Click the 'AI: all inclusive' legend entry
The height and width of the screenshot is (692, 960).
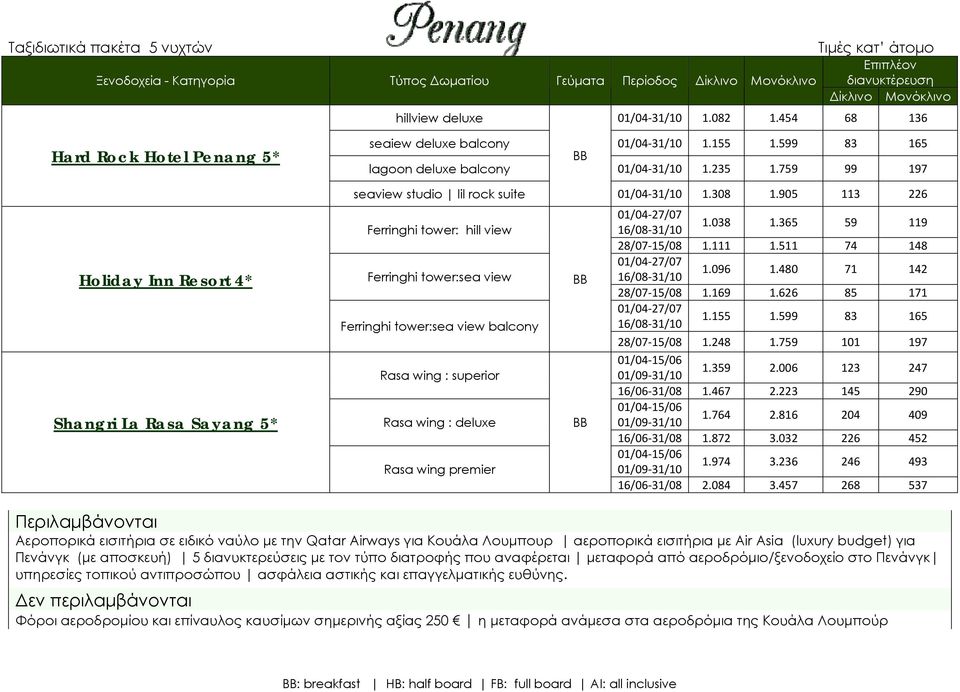point(633,684)
